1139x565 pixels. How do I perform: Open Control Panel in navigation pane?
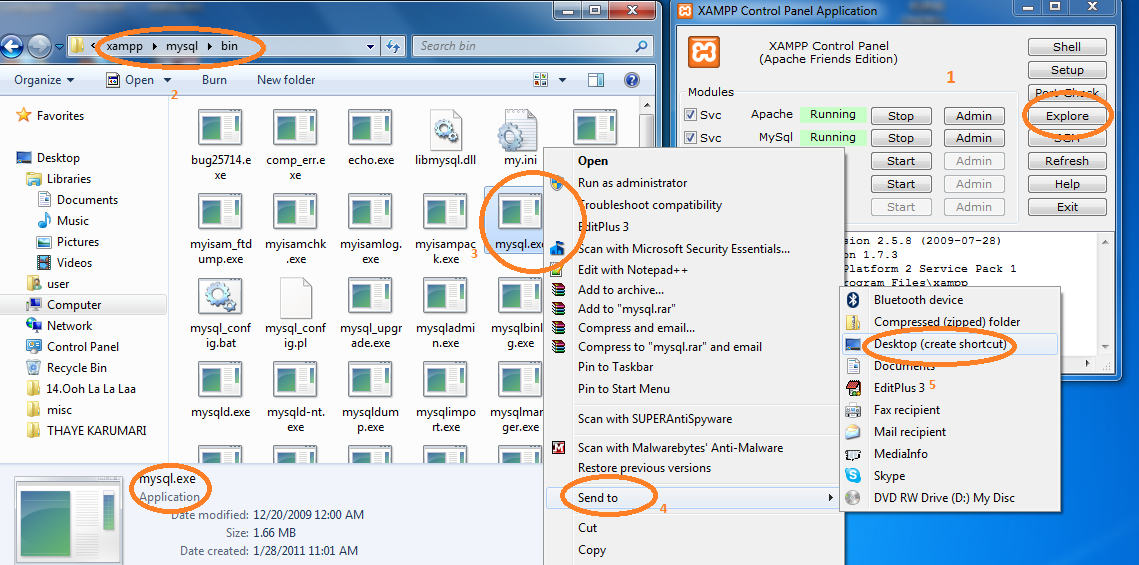[83, 346]
